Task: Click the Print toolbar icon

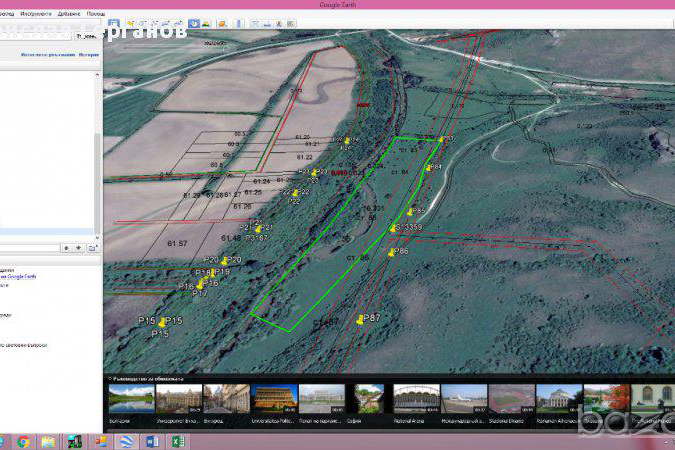Action: (267, 24)
